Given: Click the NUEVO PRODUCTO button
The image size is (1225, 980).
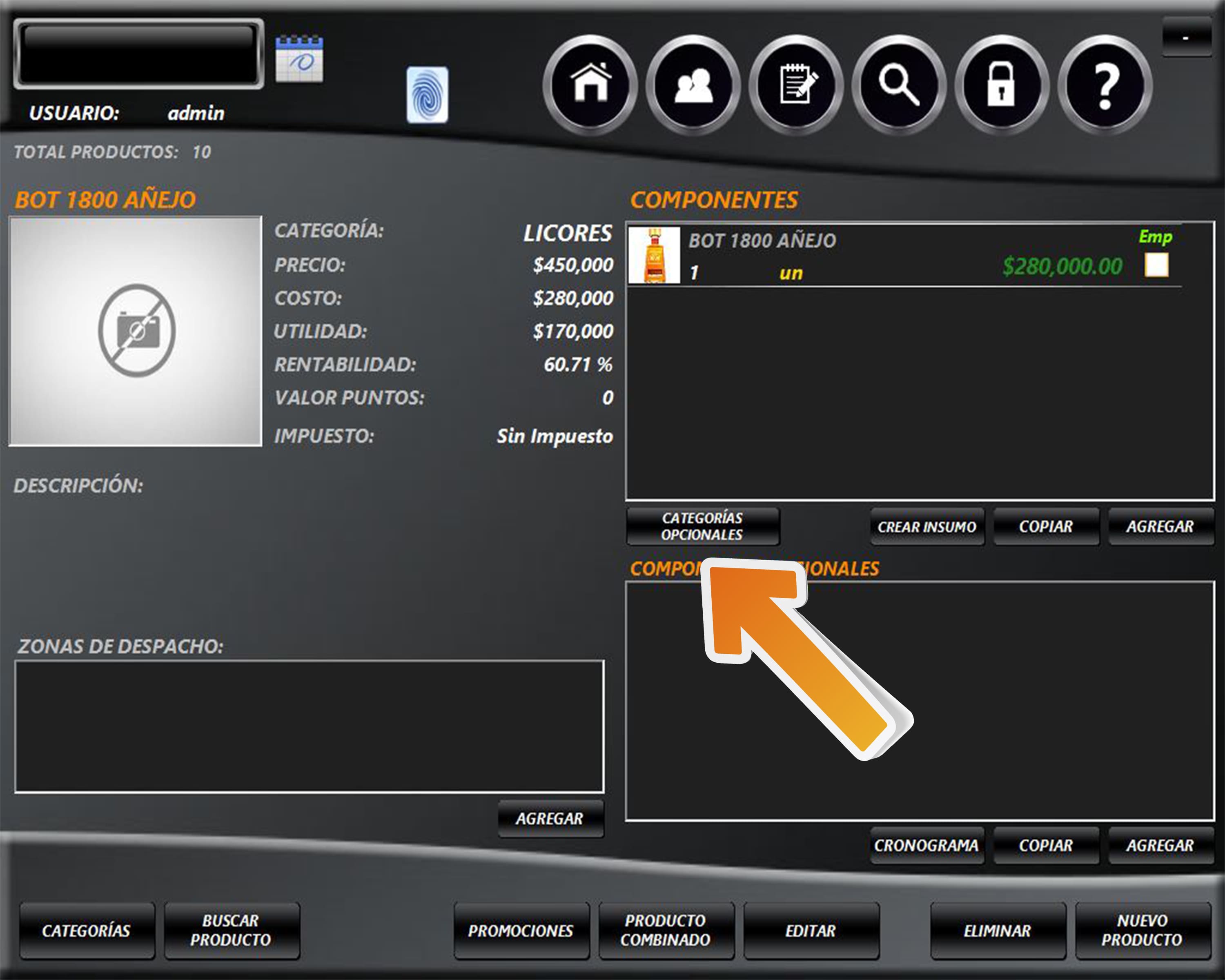Looking at the screenshot, I should 1142,930.
